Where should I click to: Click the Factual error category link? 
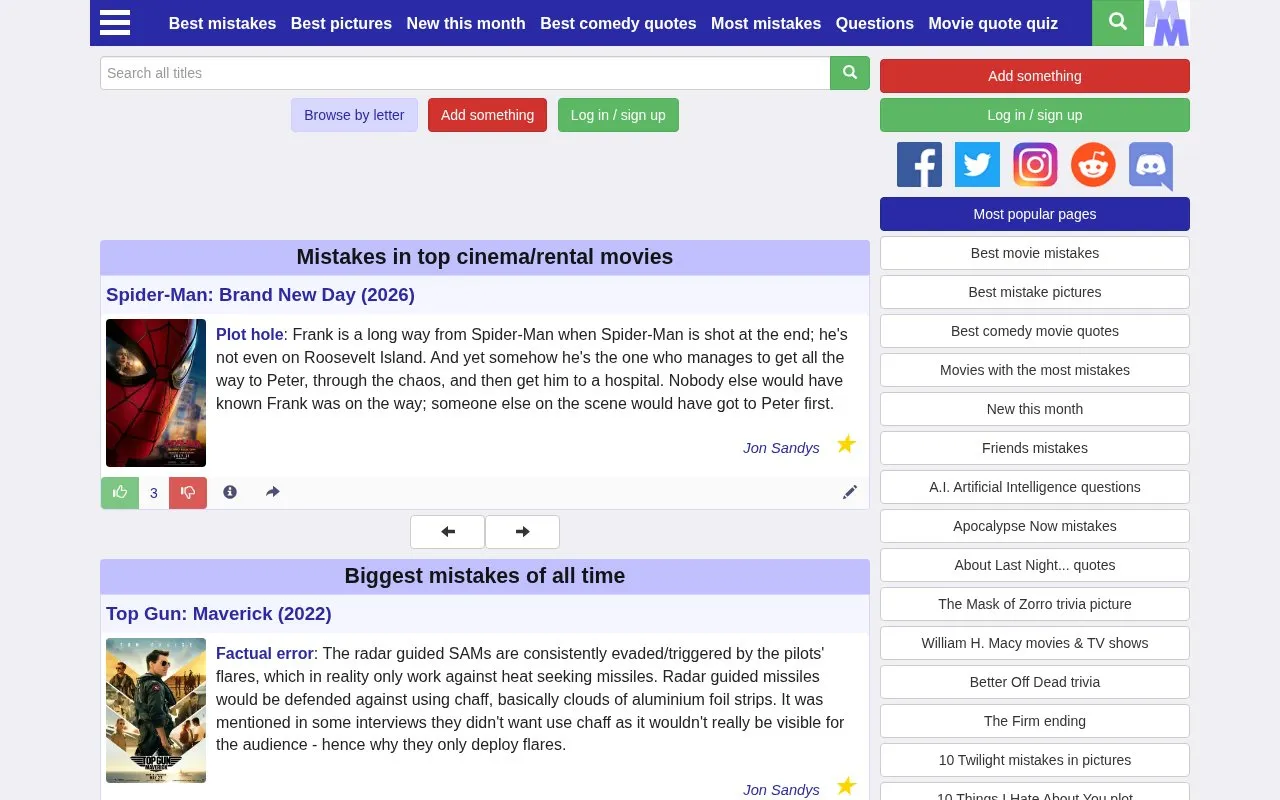coord(265,654)
